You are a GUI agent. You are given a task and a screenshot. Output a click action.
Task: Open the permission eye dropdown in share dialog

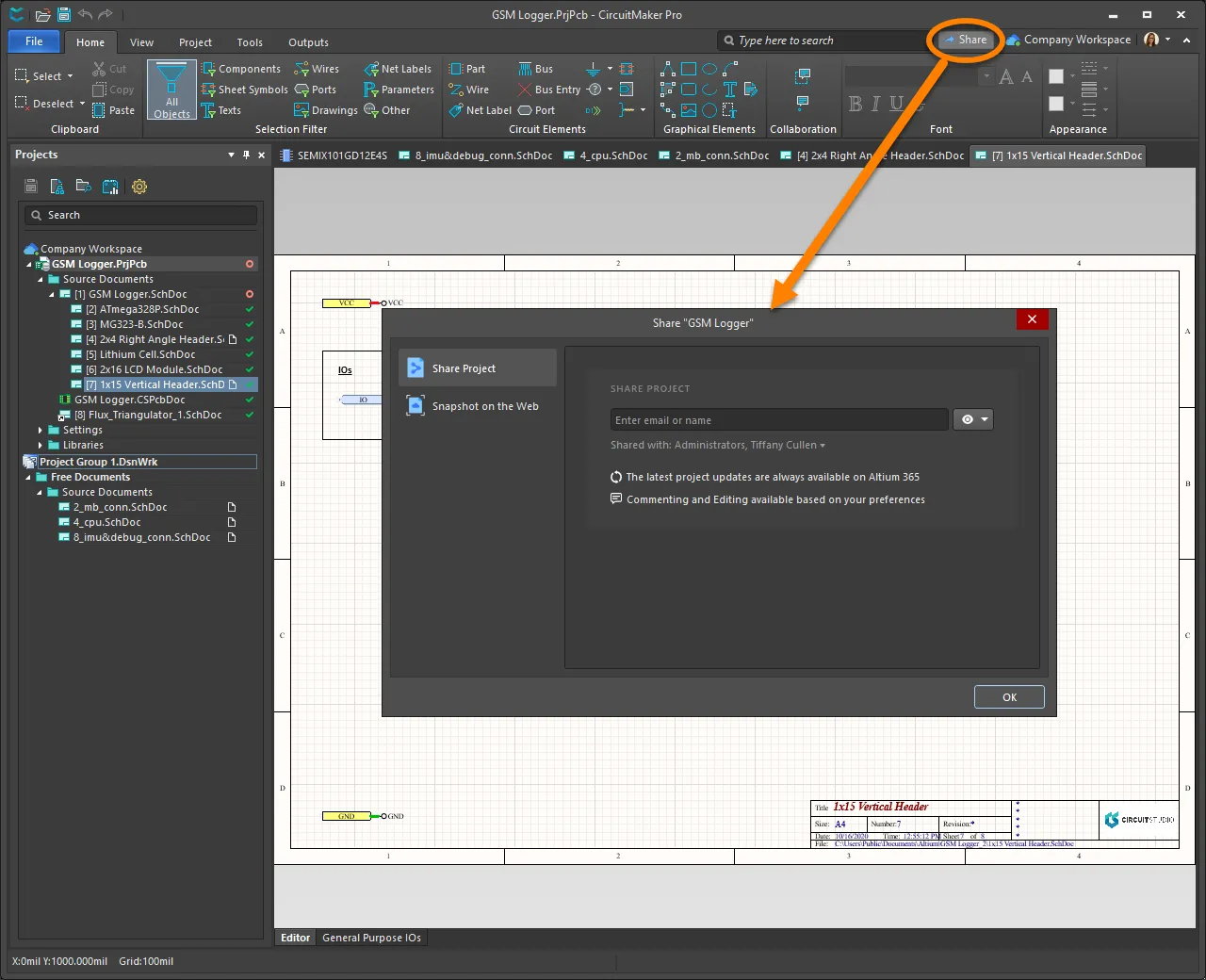click(973, 420)
